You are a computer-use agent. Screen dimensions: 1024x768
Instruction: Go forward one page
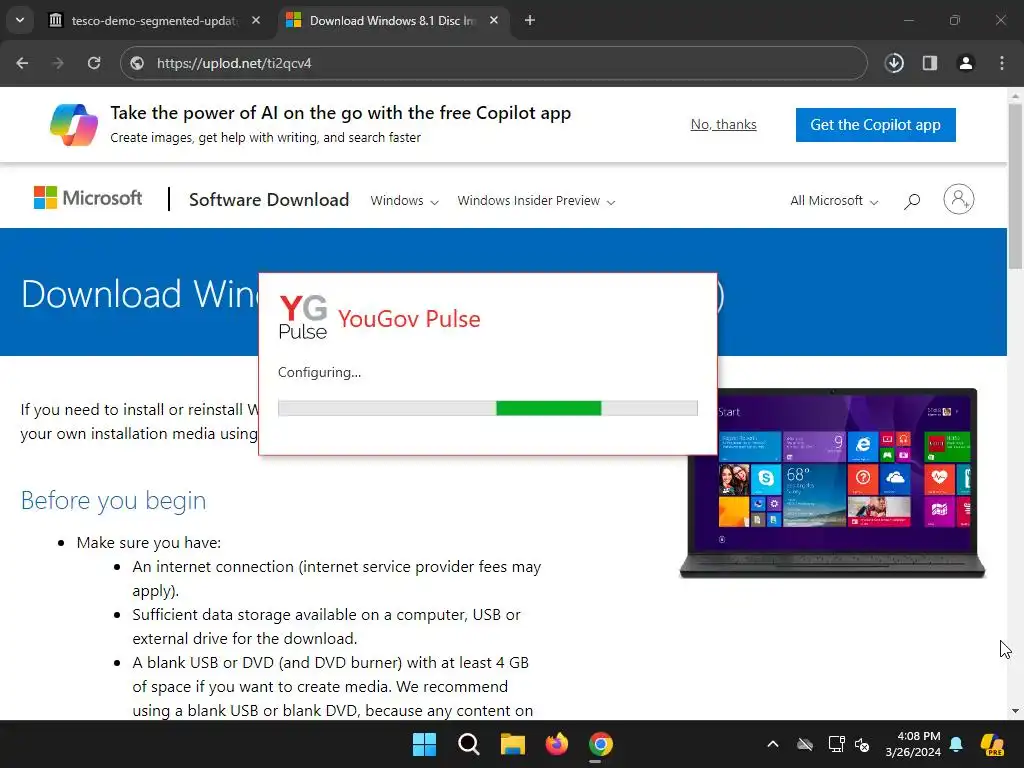point(58,63)
